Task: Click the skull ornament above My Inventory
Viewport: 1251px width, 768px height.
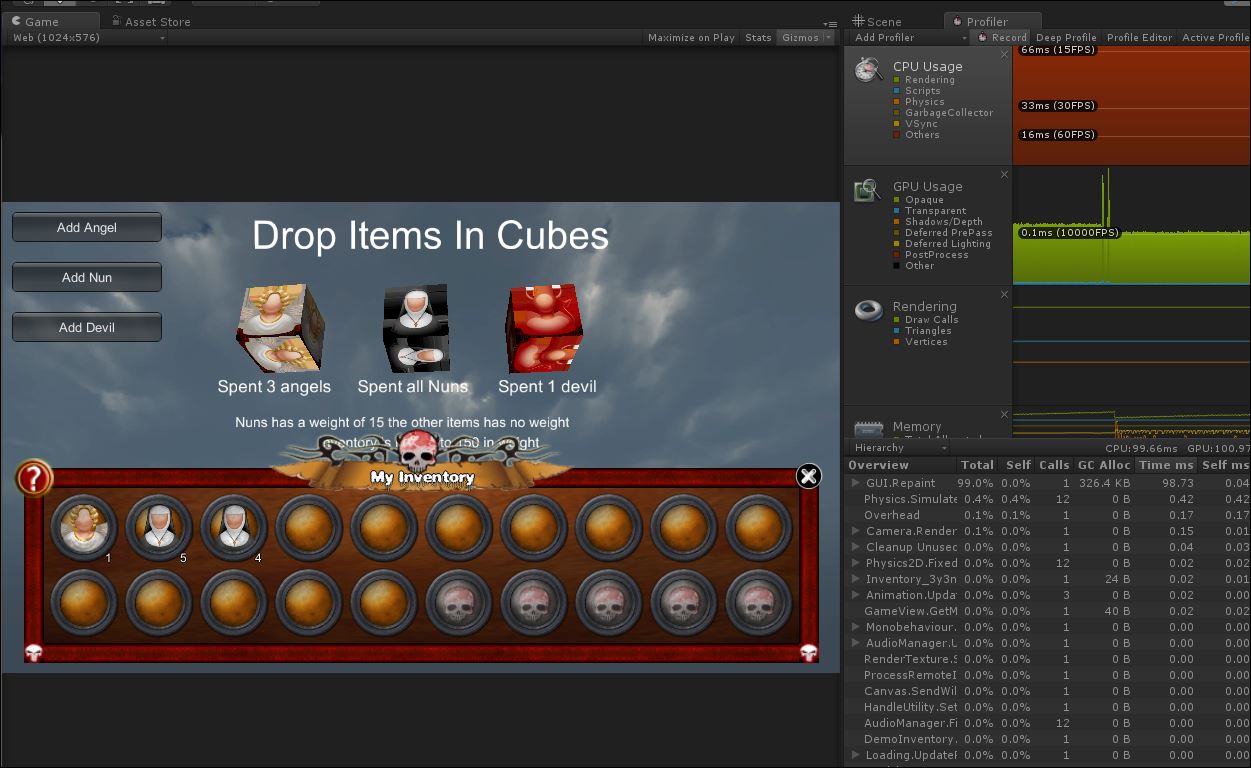Action: click(419, 451)
